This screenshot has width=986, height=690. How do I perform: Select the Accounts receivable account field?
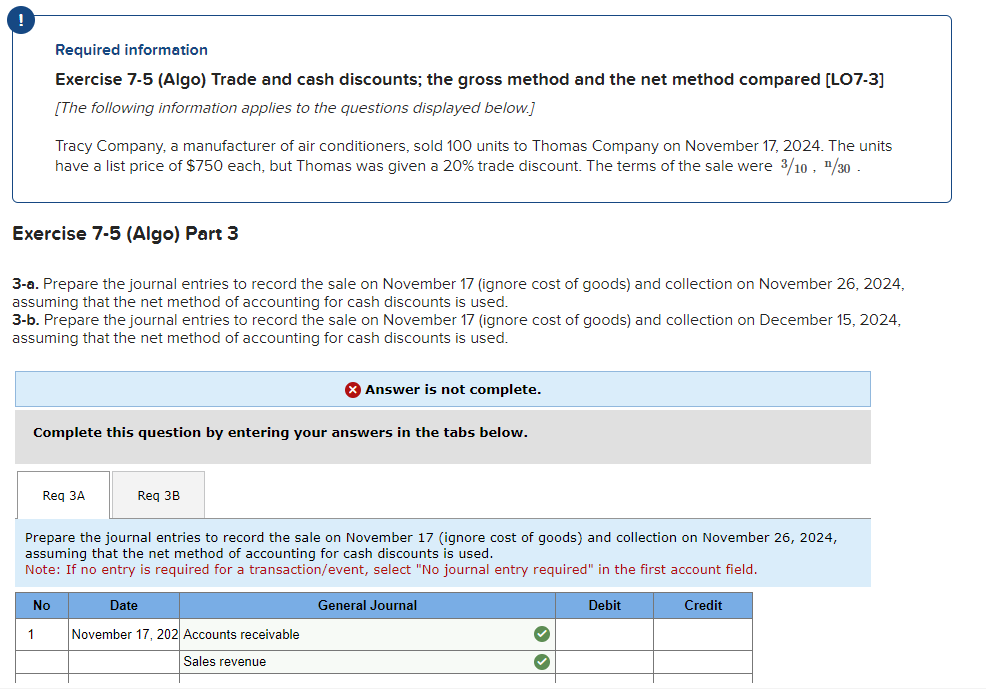click(367, 635)
